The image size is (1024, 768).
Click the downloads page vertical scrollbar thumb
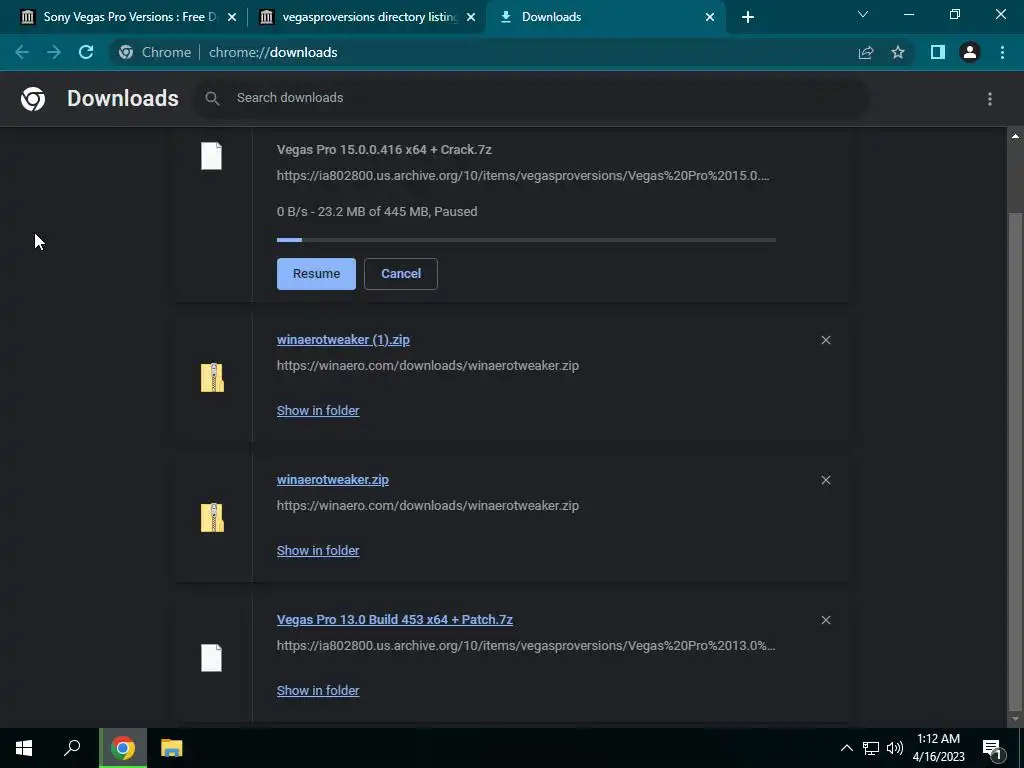point(1015,461)
